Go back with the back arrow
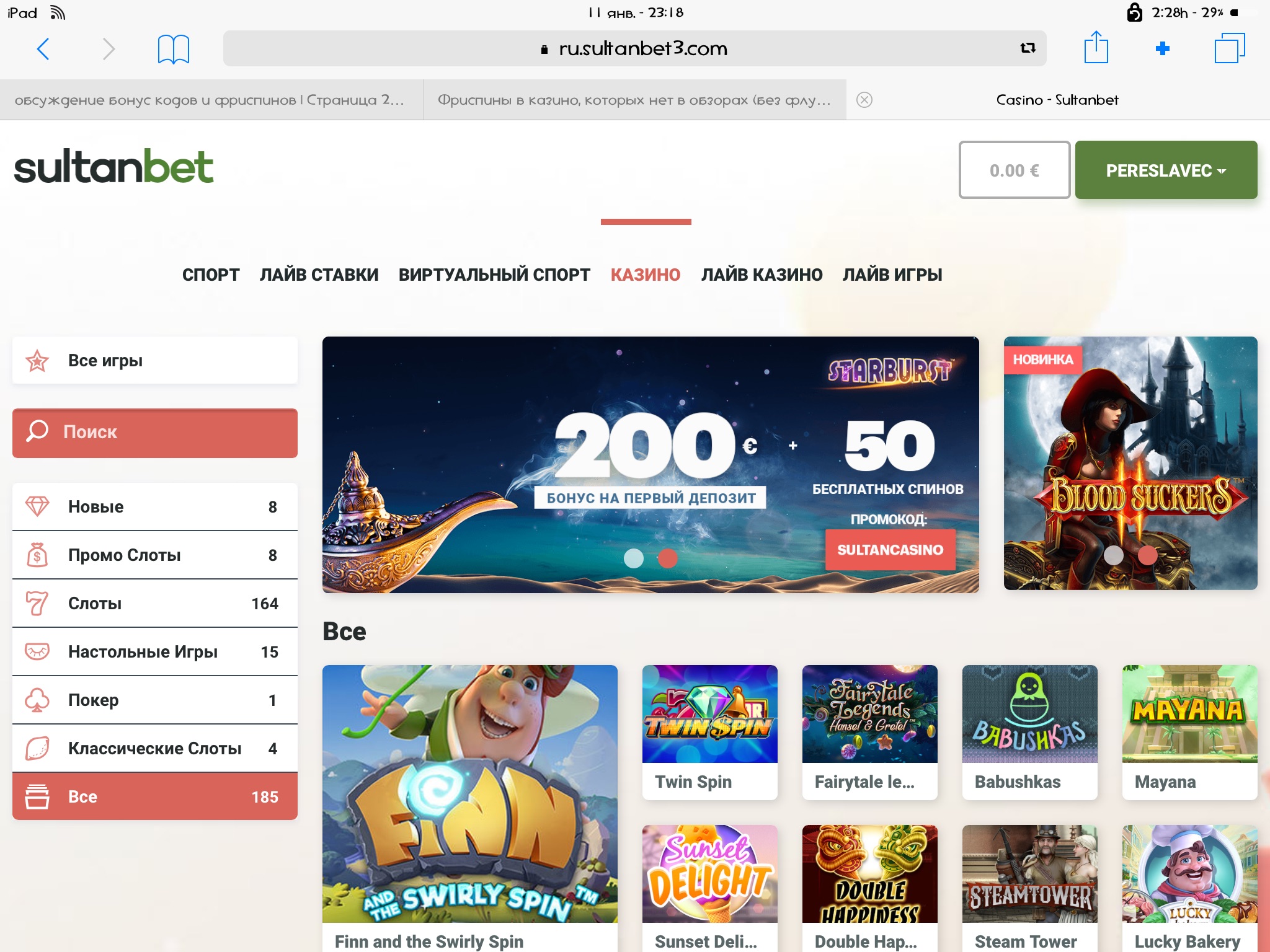This screenshot has height=952, width=1270. 43,48
